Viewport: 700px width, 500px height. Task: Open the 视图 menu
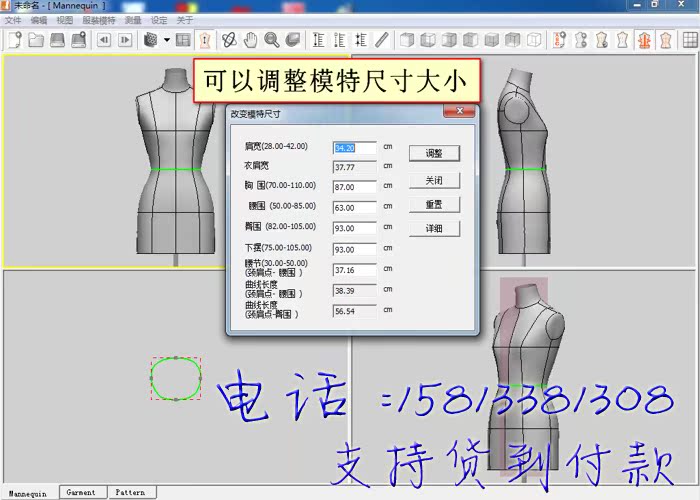pyautogui.click(x=65, y=20)
